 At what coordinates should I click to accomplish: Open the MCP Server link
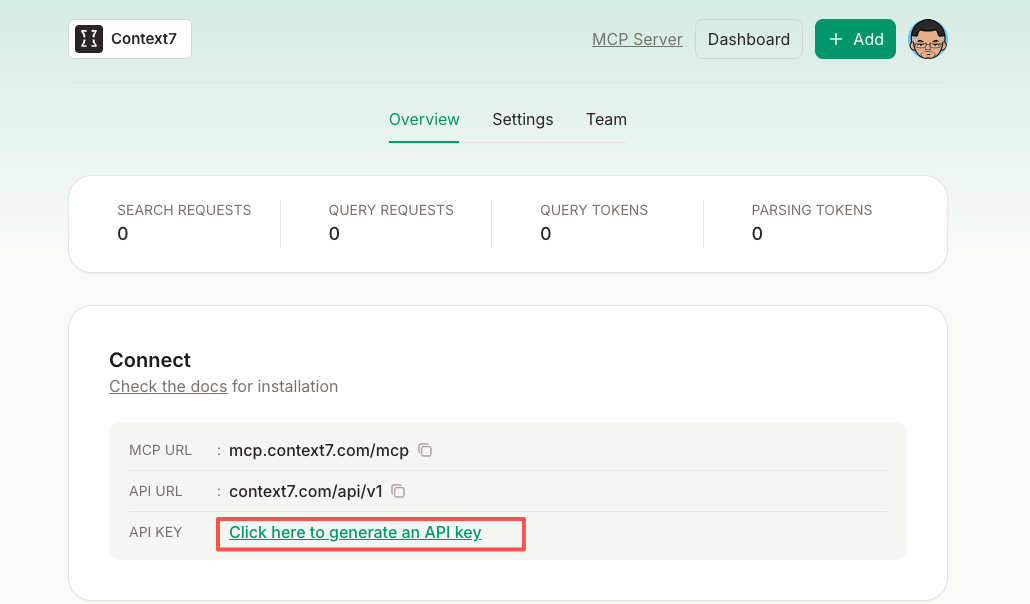point(637,39)
